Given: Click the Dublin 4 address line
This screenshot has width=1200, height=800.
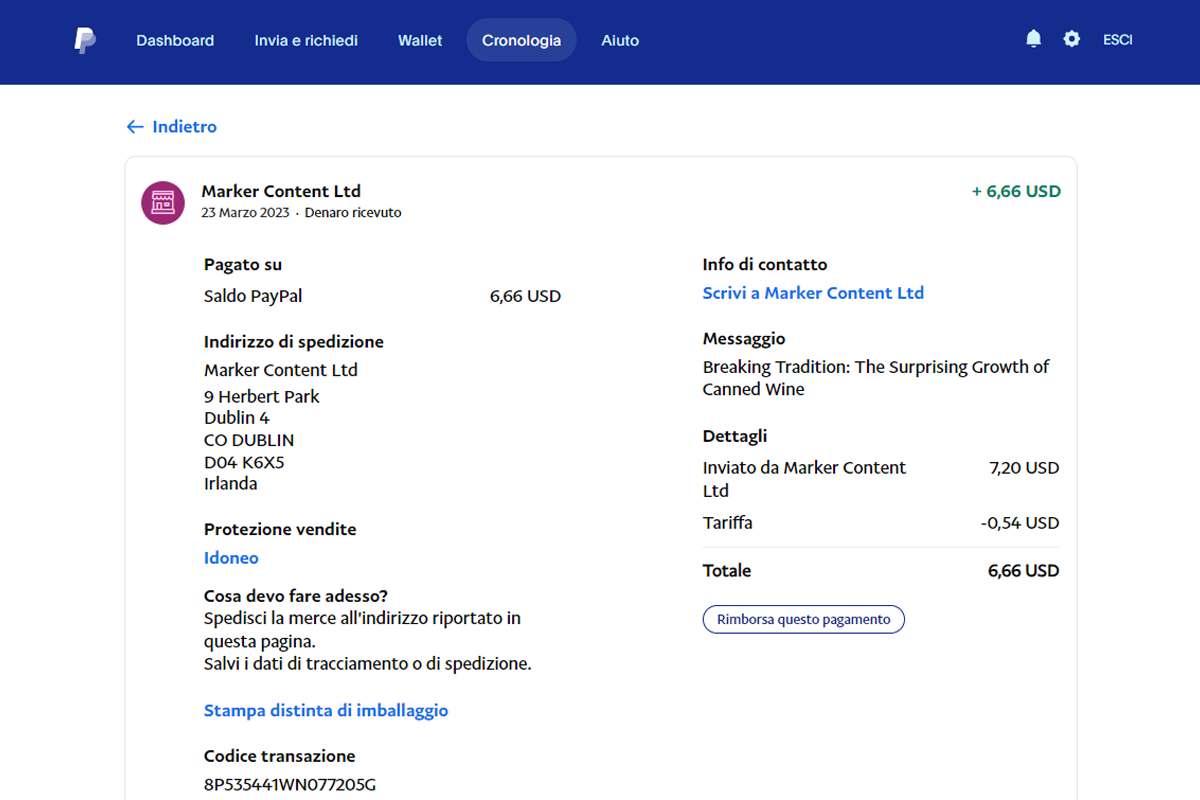Looking at the screenshot, I should (237, 418).
